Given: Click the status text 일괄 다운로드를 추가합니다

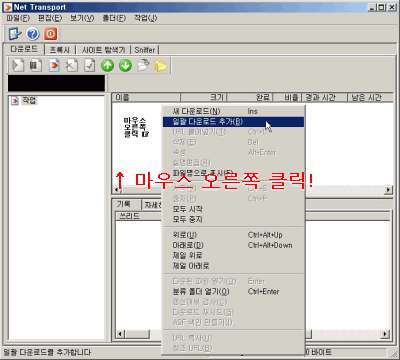Looking at the screenshot, I should point(47,352).
